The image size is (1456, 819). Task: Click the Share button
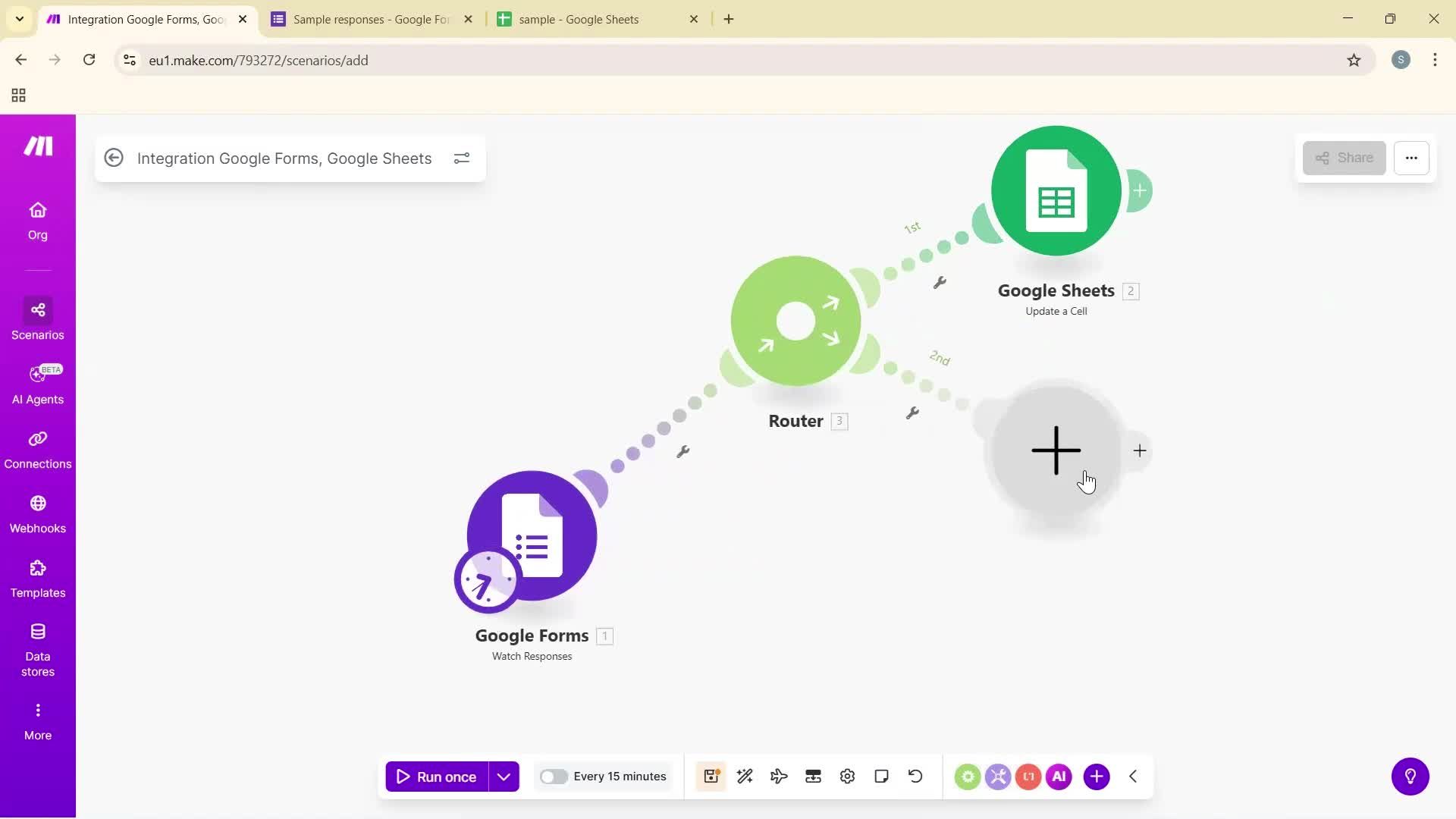1344,158
